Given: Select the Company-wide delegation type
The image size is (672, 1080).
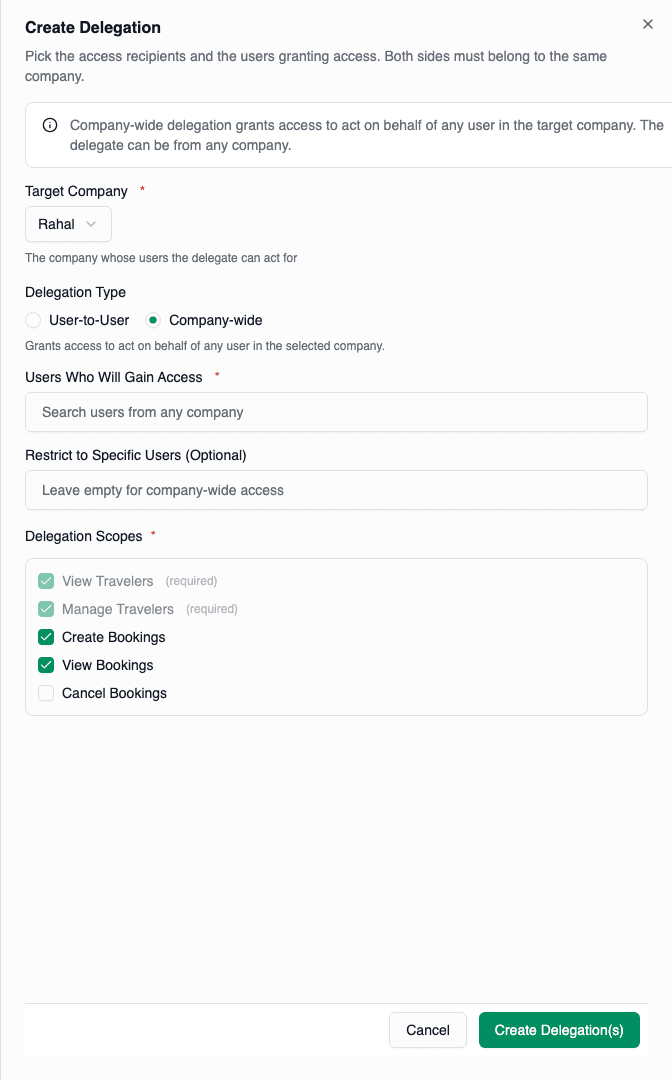Looking at the screenshot, I should click(153, 320).
